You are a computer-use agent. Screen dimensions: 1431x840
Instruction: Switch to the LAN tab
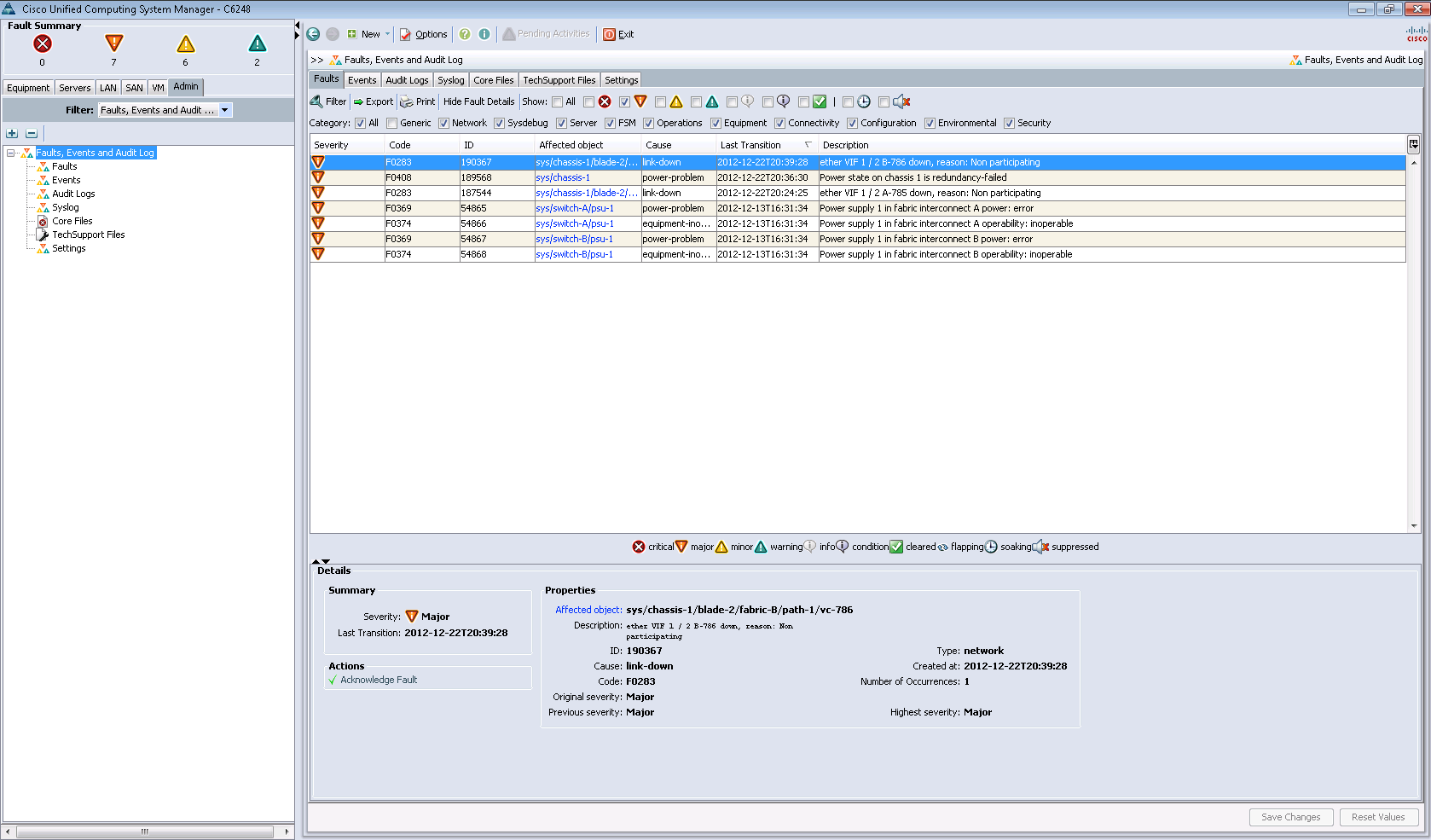(x=108, y=88)
